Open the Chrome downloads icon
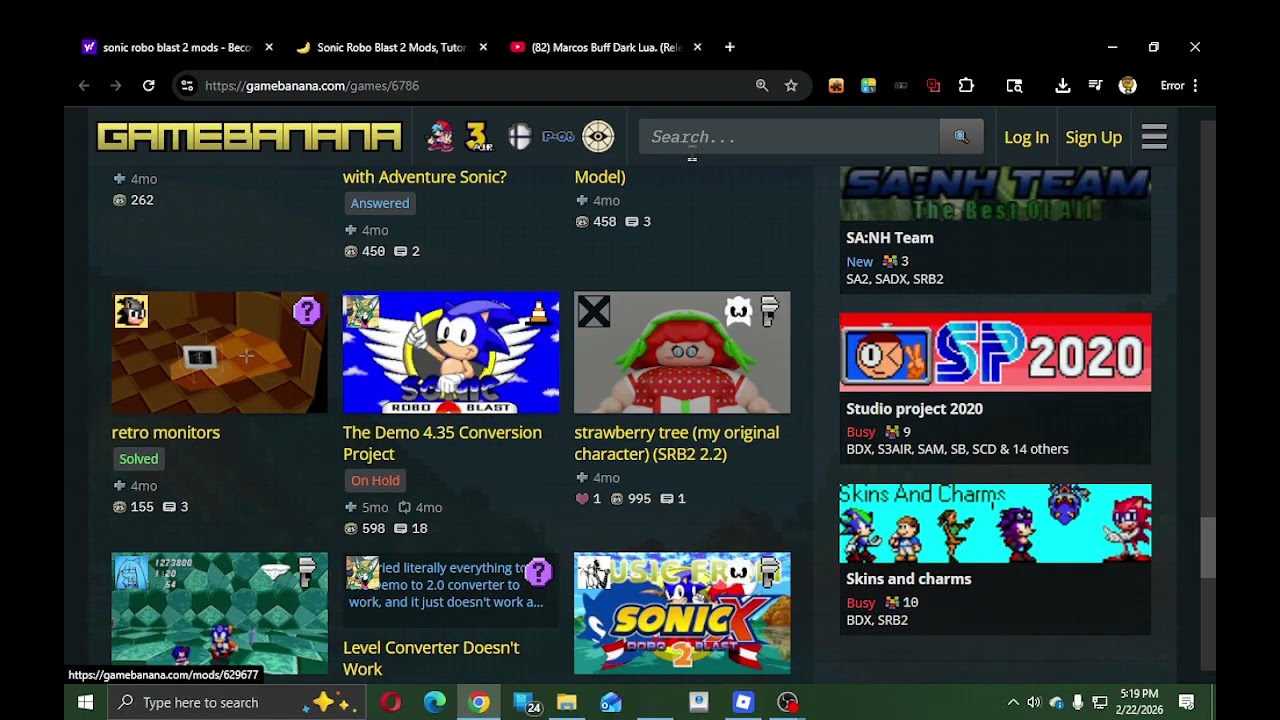 1063,86
